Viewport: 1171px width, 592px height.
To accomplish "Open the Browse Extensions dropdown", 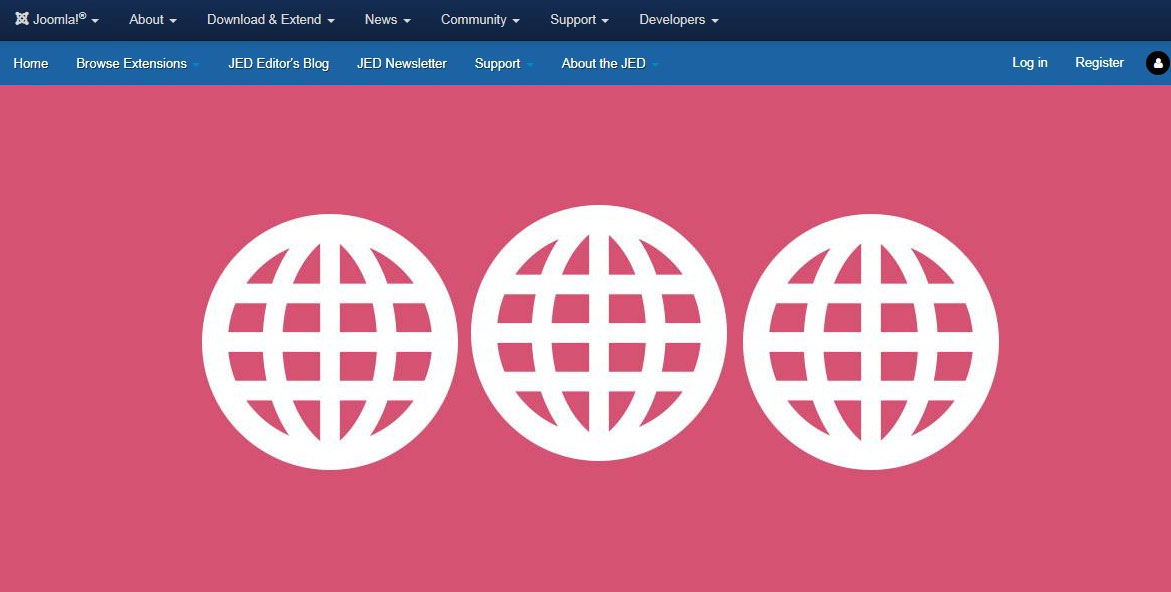I will (137, 63).
